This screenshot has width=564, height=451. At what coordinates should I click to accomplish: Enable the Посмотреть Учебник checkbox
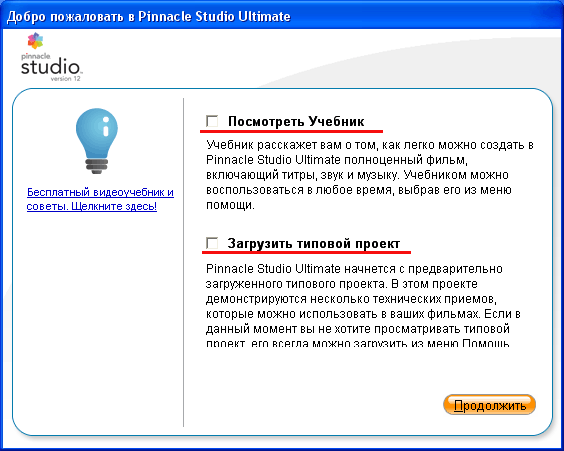click(x=212, y=121)
